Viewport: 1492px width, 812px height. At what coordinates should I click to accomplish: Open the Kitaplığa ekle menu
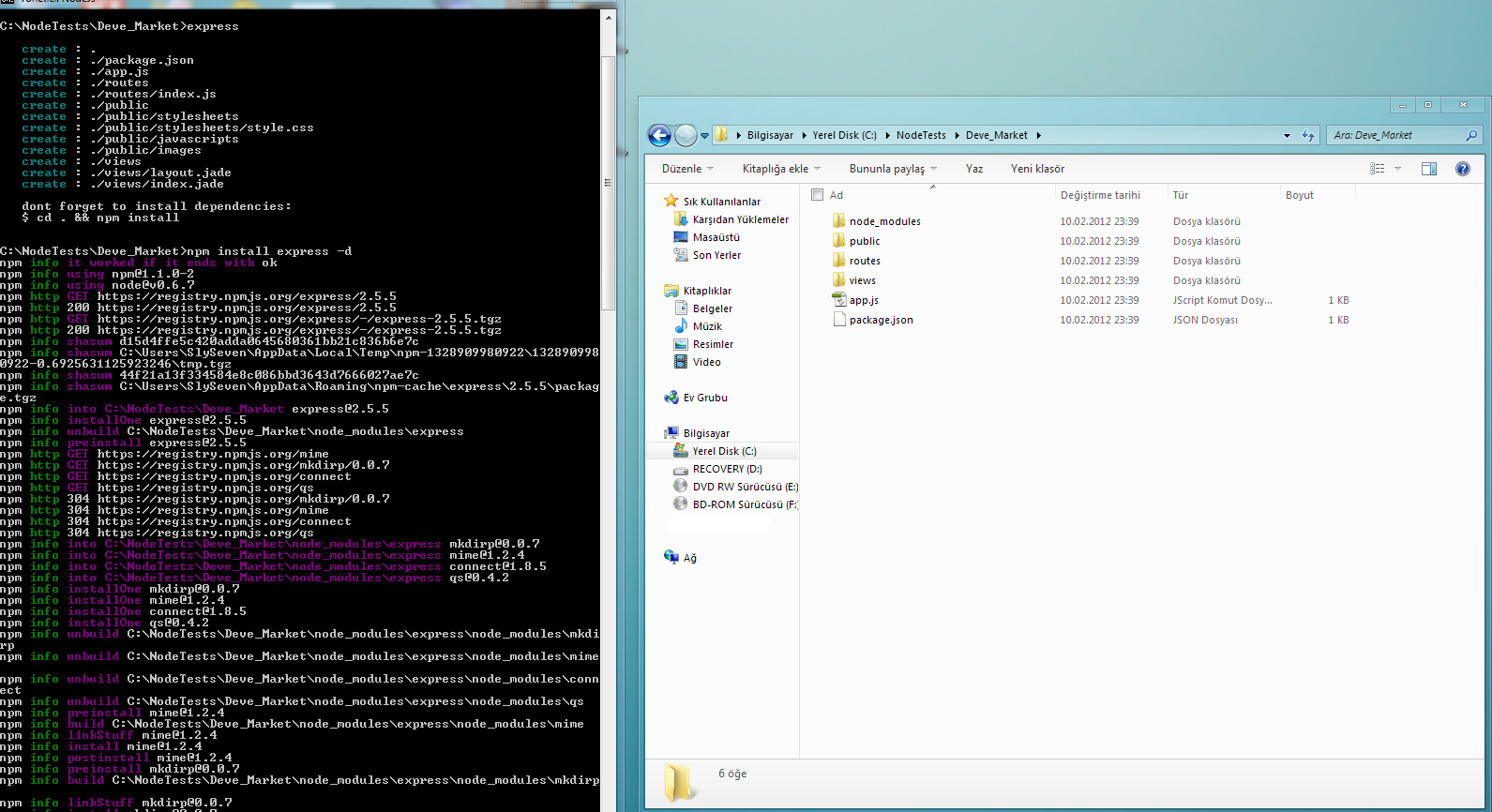(781, 169)
